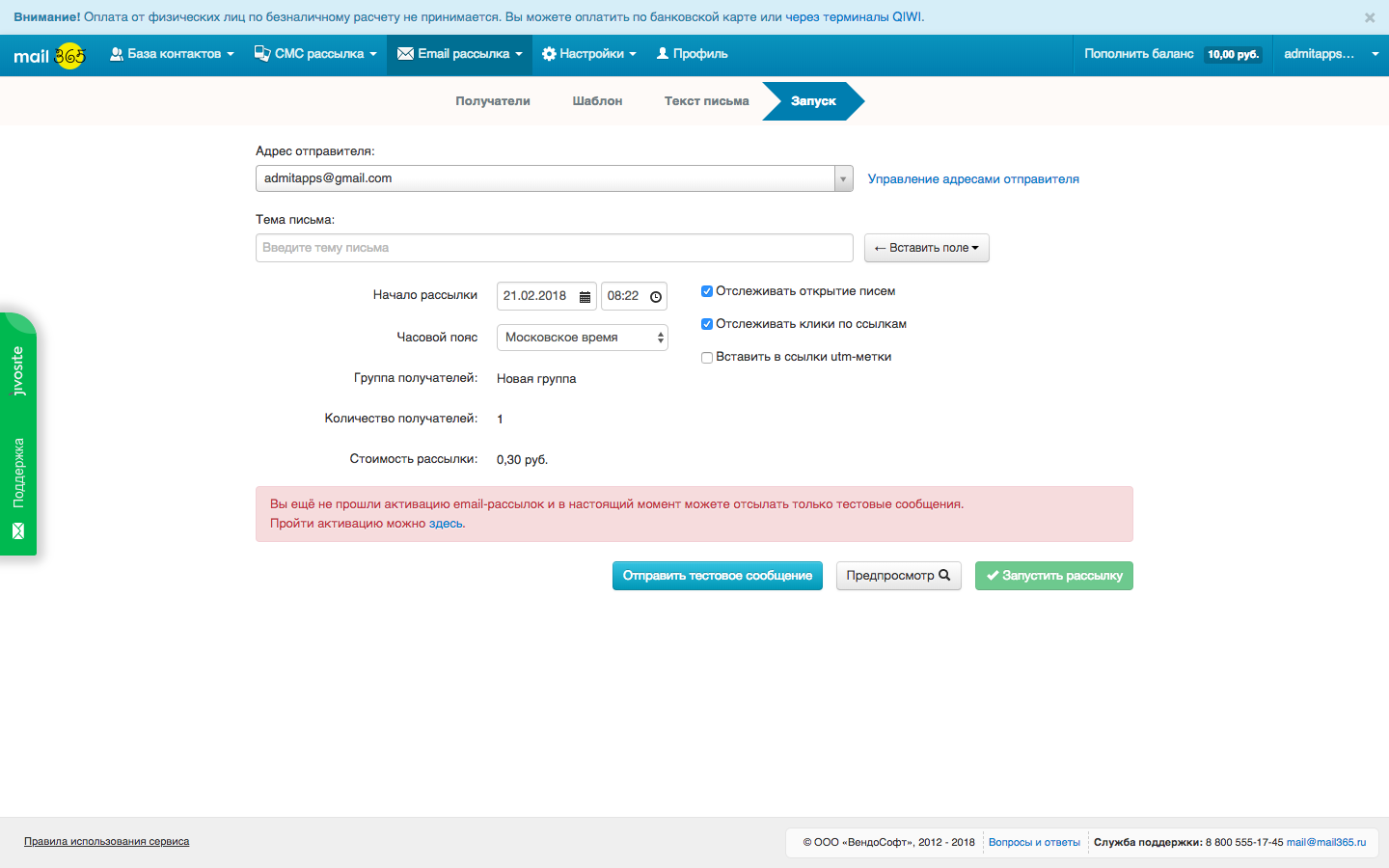This screenshot has height=868, width=1389.
Task: Click the clock icon in the time field
Action: (x=656, y=297)
